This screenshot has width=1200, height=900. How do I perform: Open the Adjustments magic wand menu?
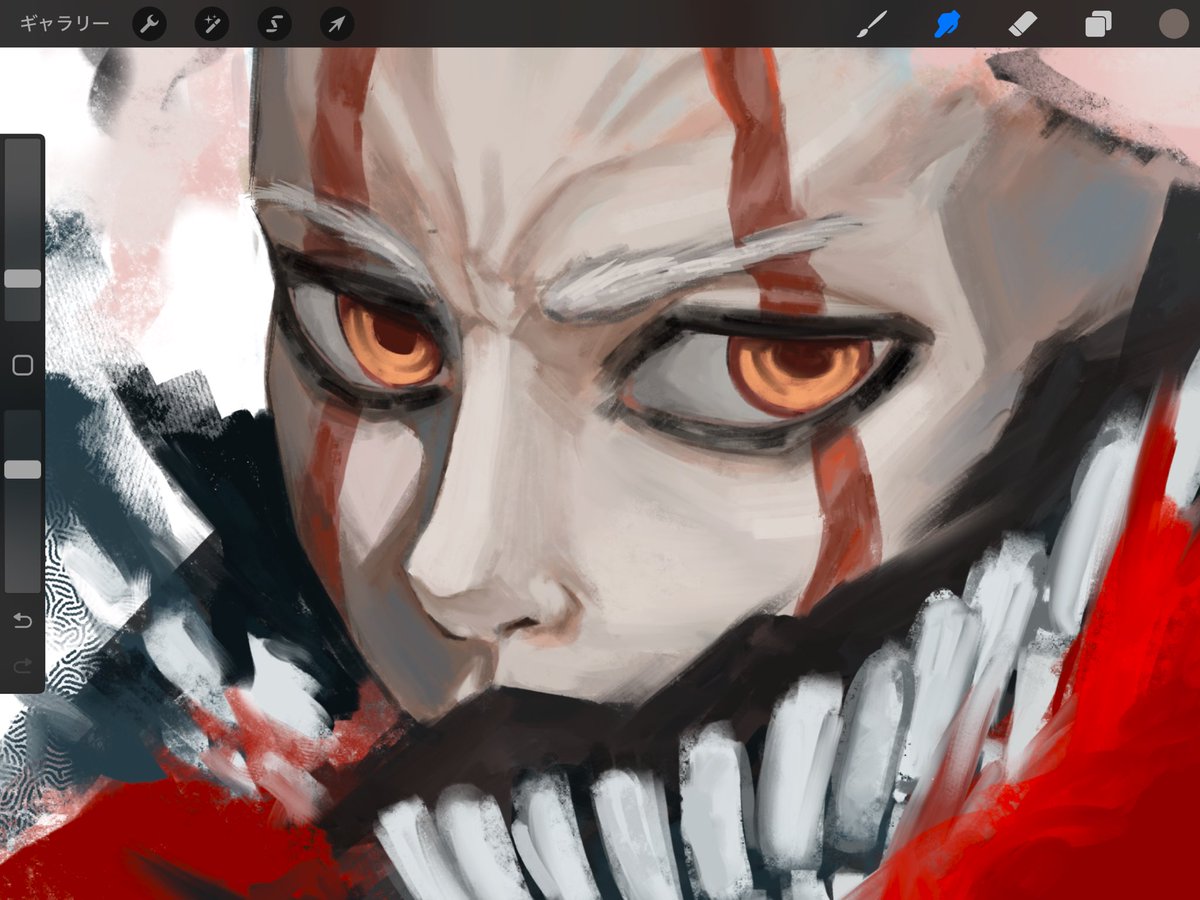tap(212, 24)
